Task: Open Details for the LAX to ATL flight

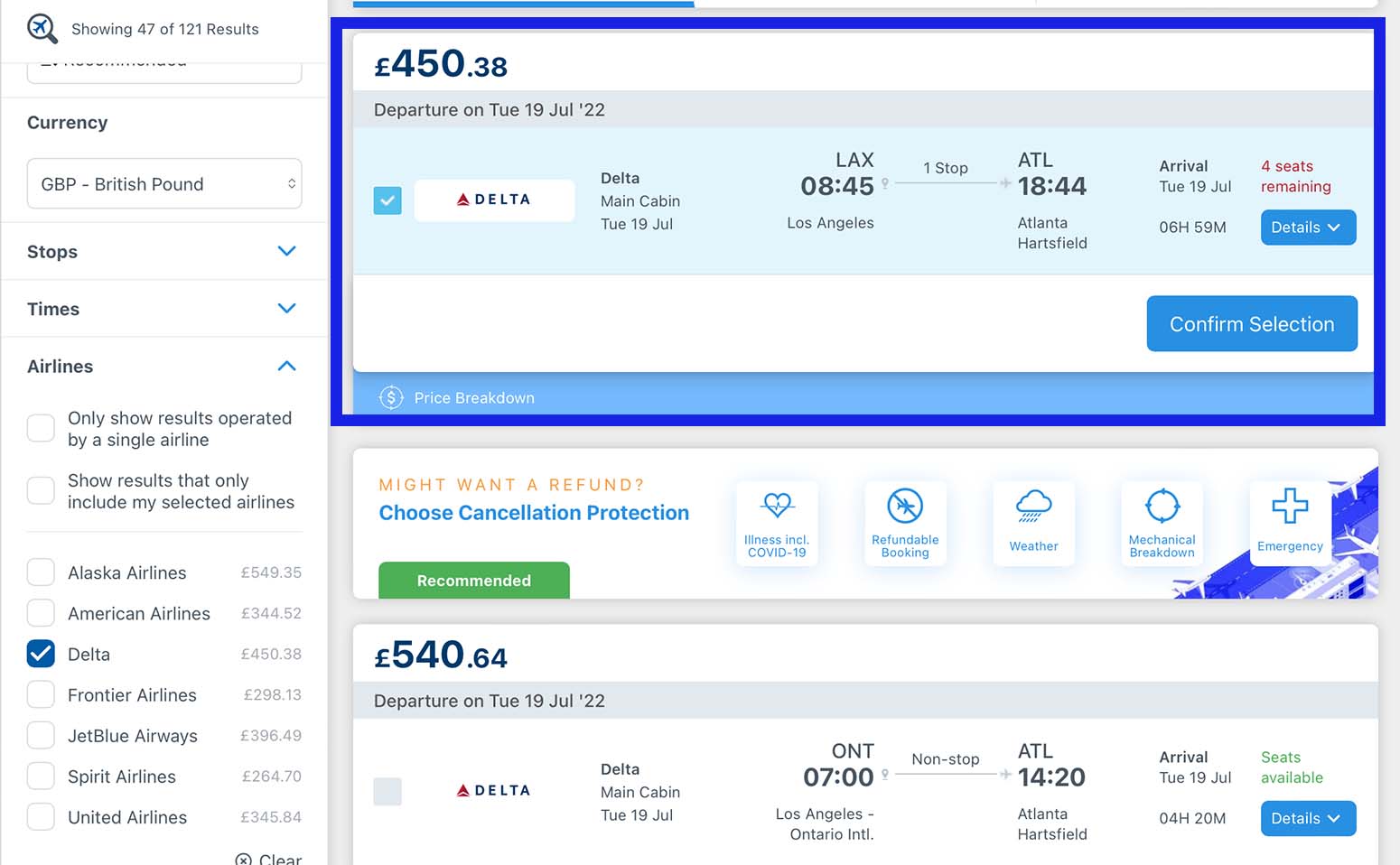Action: click(x=1308, y=228)
